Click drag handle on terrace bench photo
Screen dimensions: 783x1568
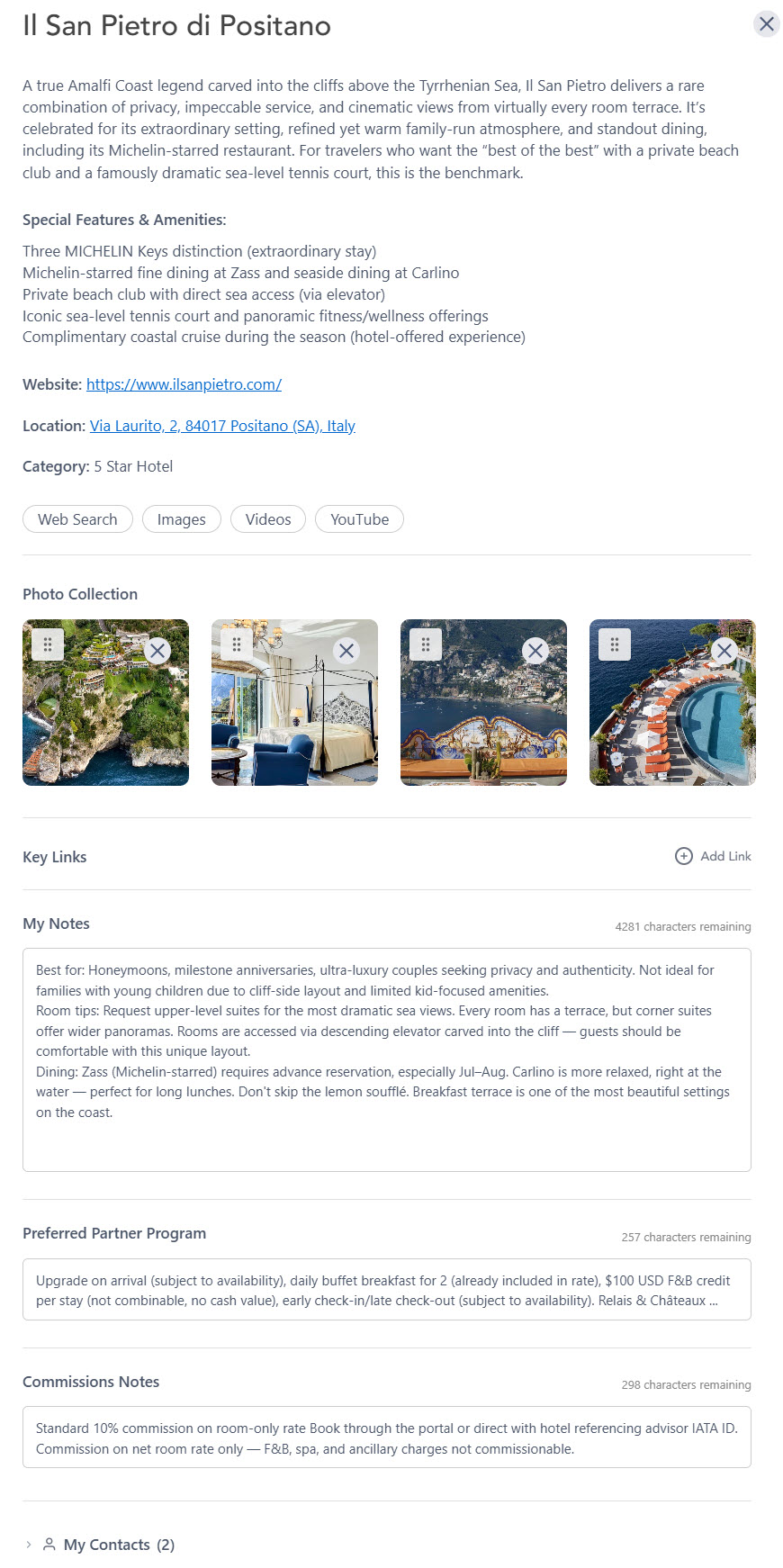click(x=426, y=644)
